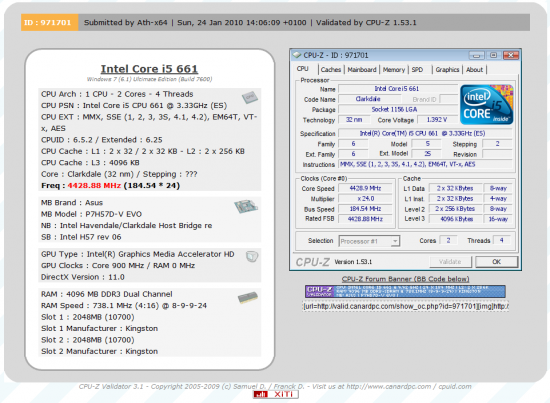Image resolution: width=550 pixels, height=403 pixels.
Task: Close the CPU-Z window
Action: point(511,55)
